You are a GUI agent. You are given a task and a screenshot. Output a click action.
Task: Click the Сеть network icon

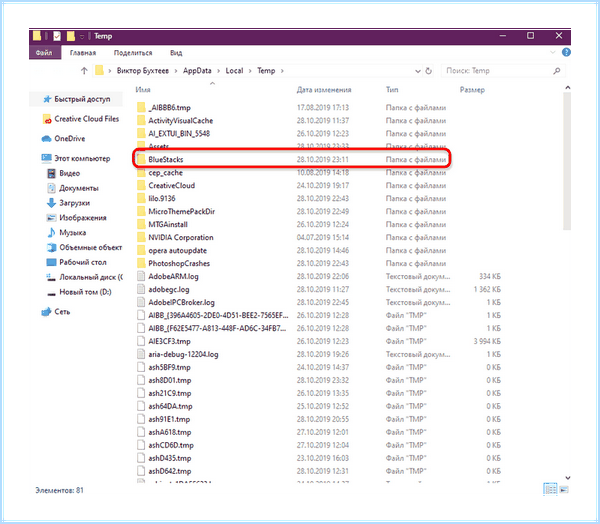(46, 312)
